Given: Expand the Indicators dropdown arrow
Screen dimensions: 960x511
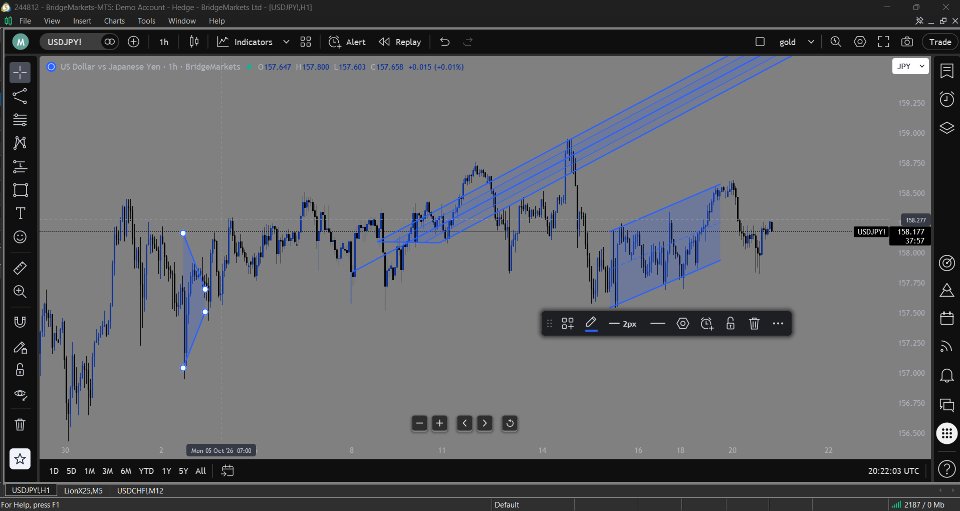Looking at the screenshot, I should click(x=286, y=42).
